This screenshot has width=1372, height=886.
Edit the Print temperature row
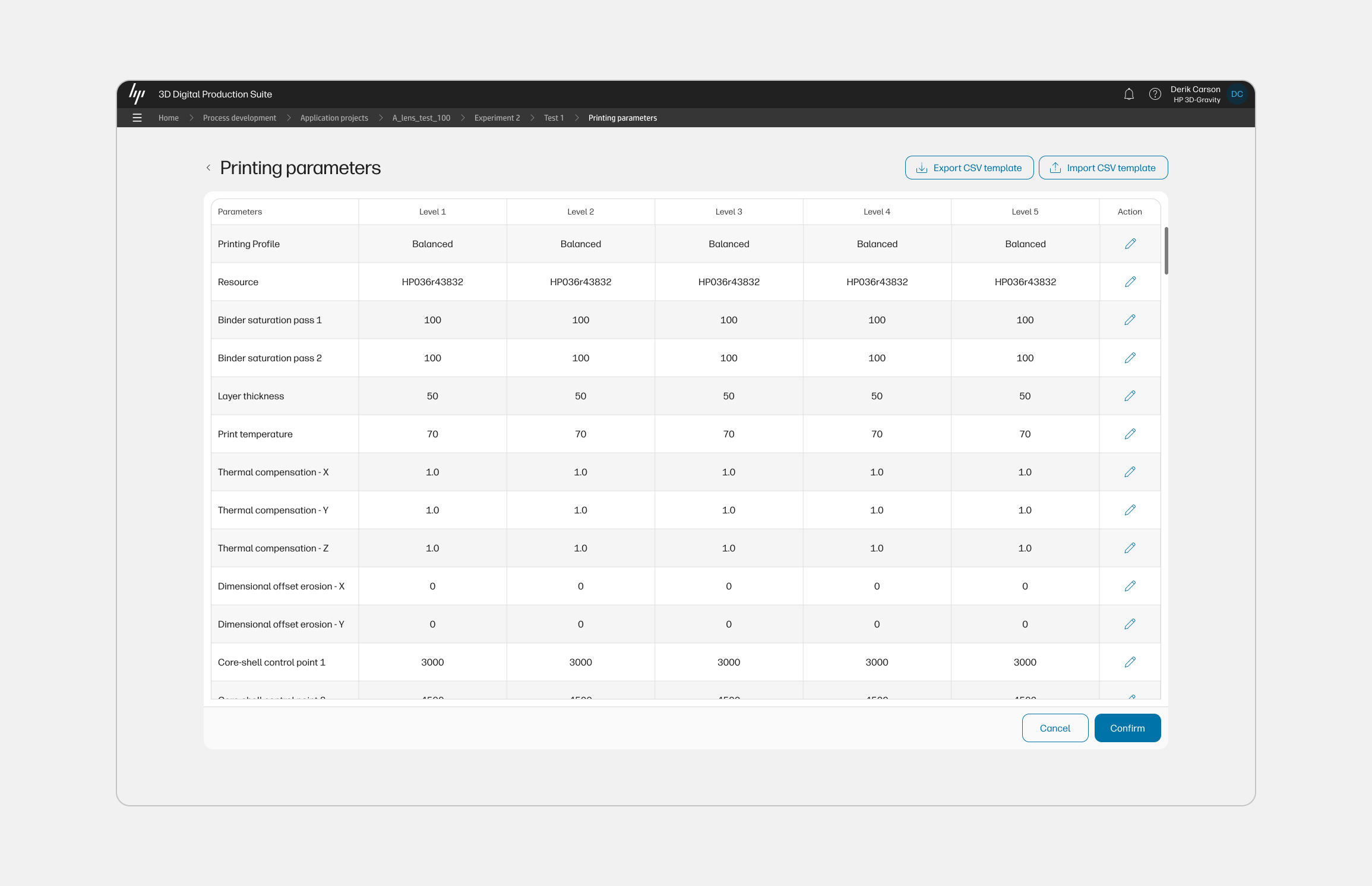pyautogui.click(x=1130, y=434)
